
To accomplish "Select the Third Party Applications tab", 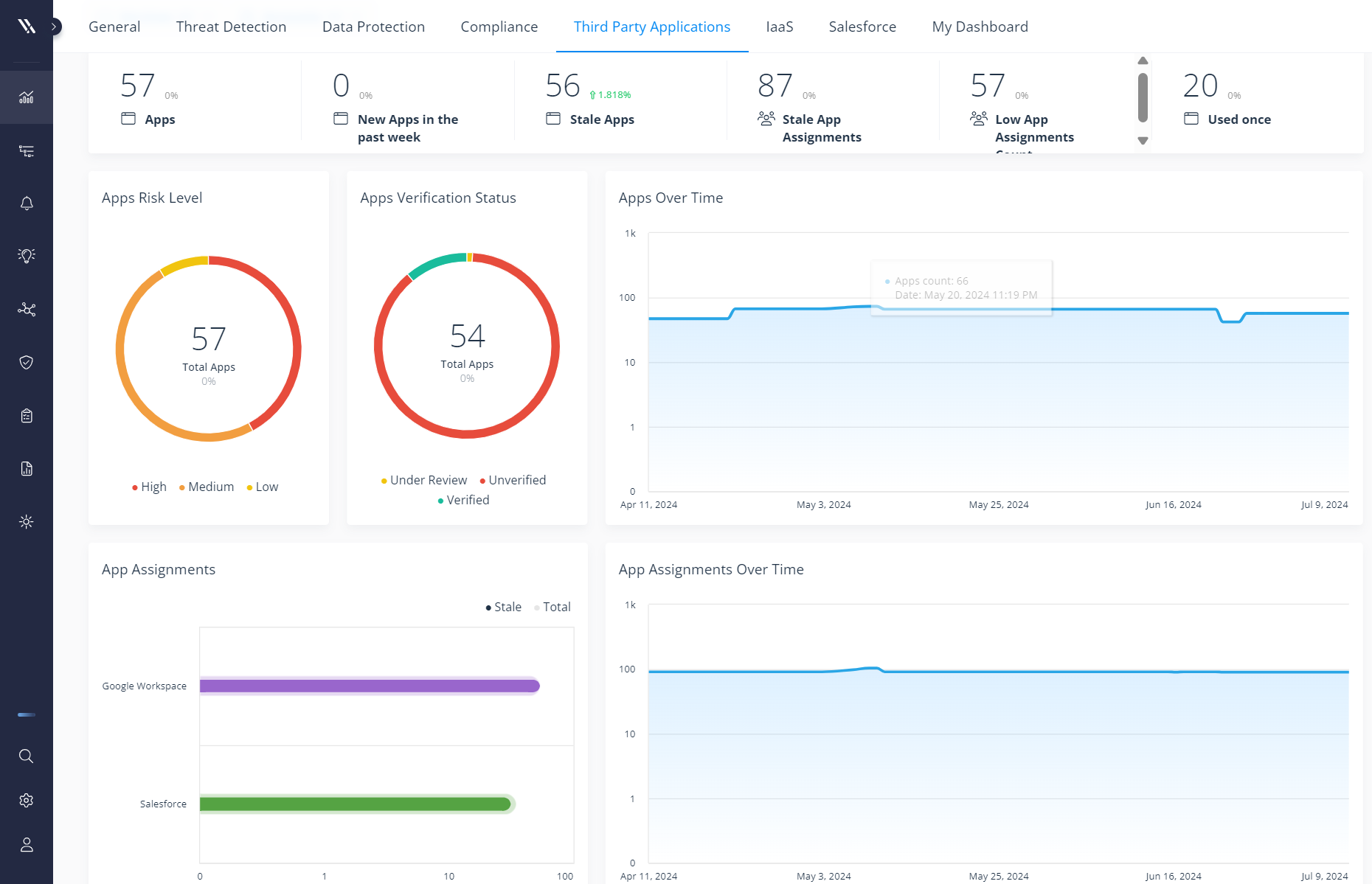I will pos(652,27).
